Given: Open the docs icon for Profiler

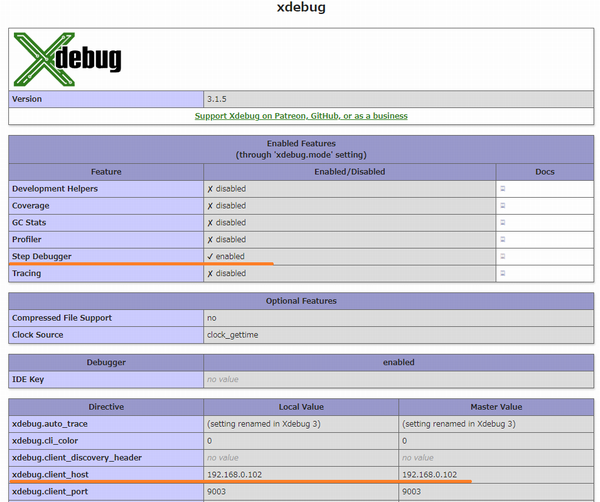Looking at the screenshot, I should [503, 239].
